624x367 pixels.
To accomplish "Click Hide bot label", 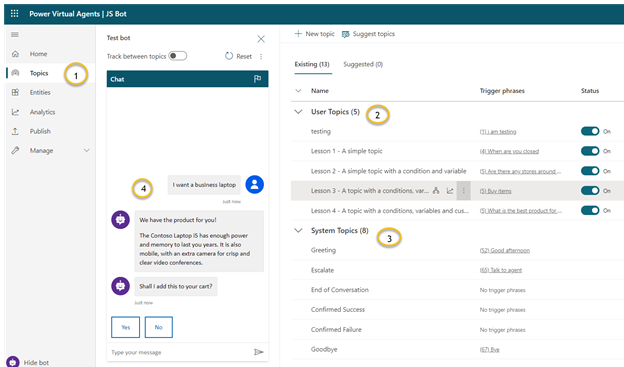I will click(36, 363).
